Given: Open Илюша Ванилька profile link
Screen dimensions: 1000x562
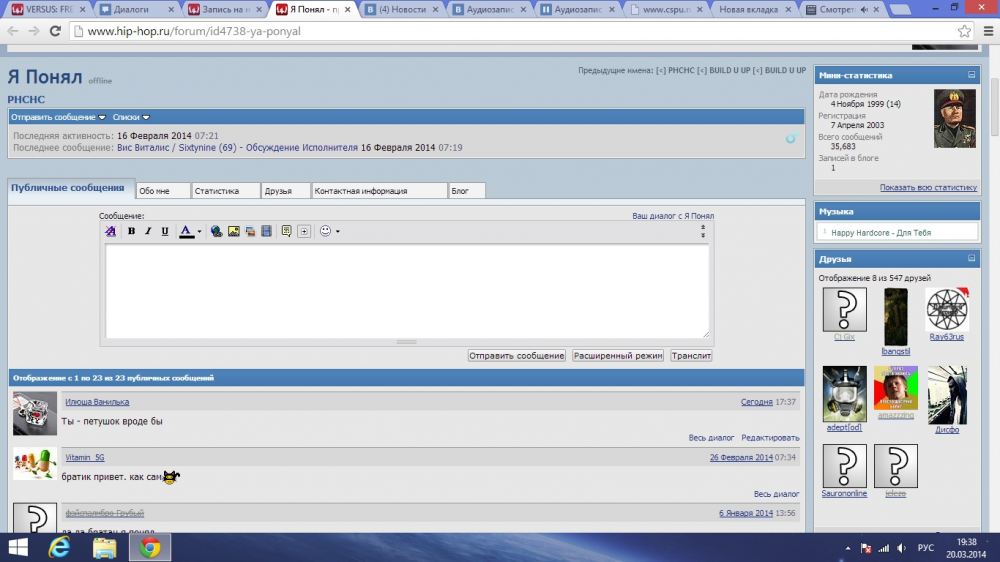Looking at the screenshot, I should 97,402.
